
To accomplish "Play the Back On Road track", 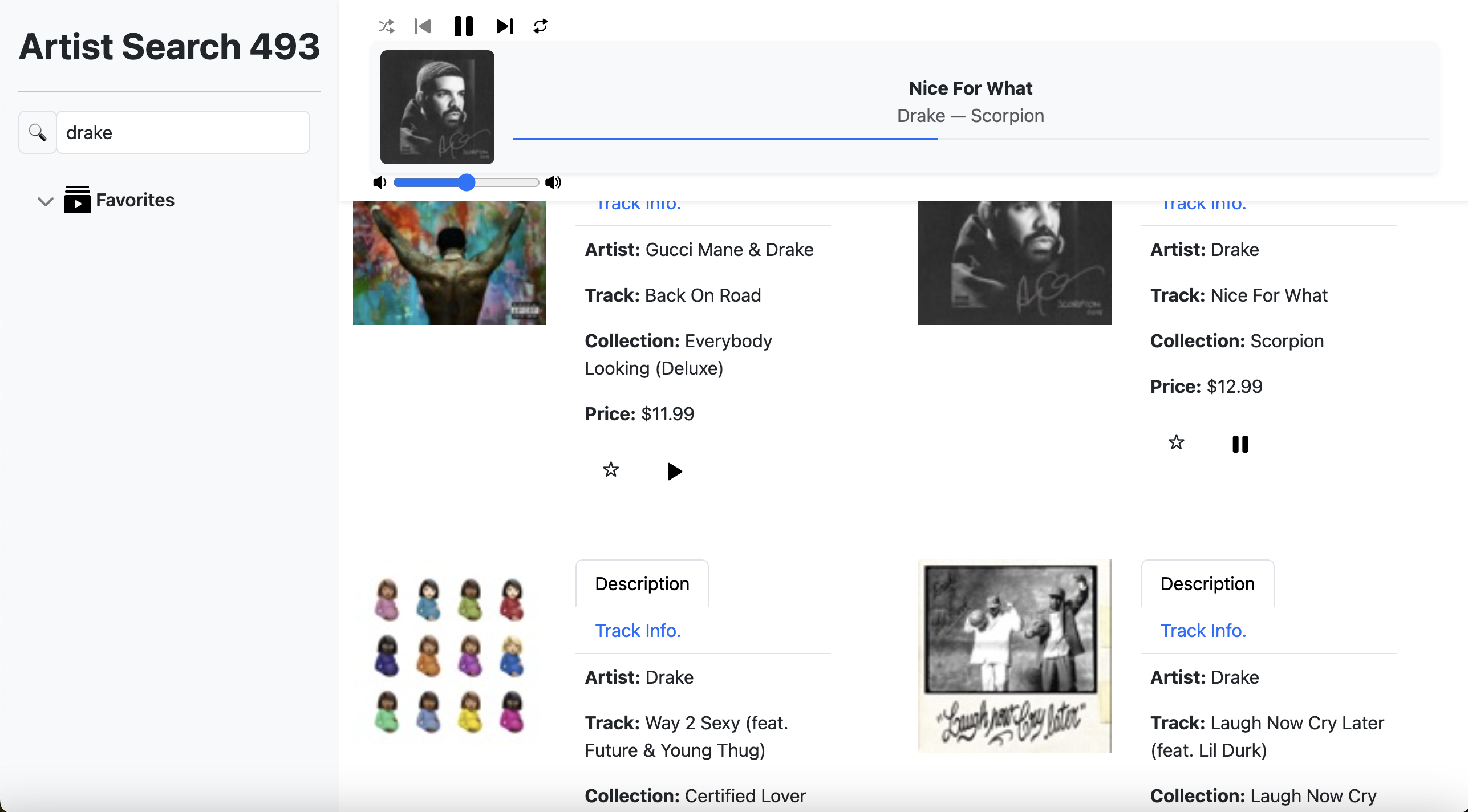I will coord(674,471).
